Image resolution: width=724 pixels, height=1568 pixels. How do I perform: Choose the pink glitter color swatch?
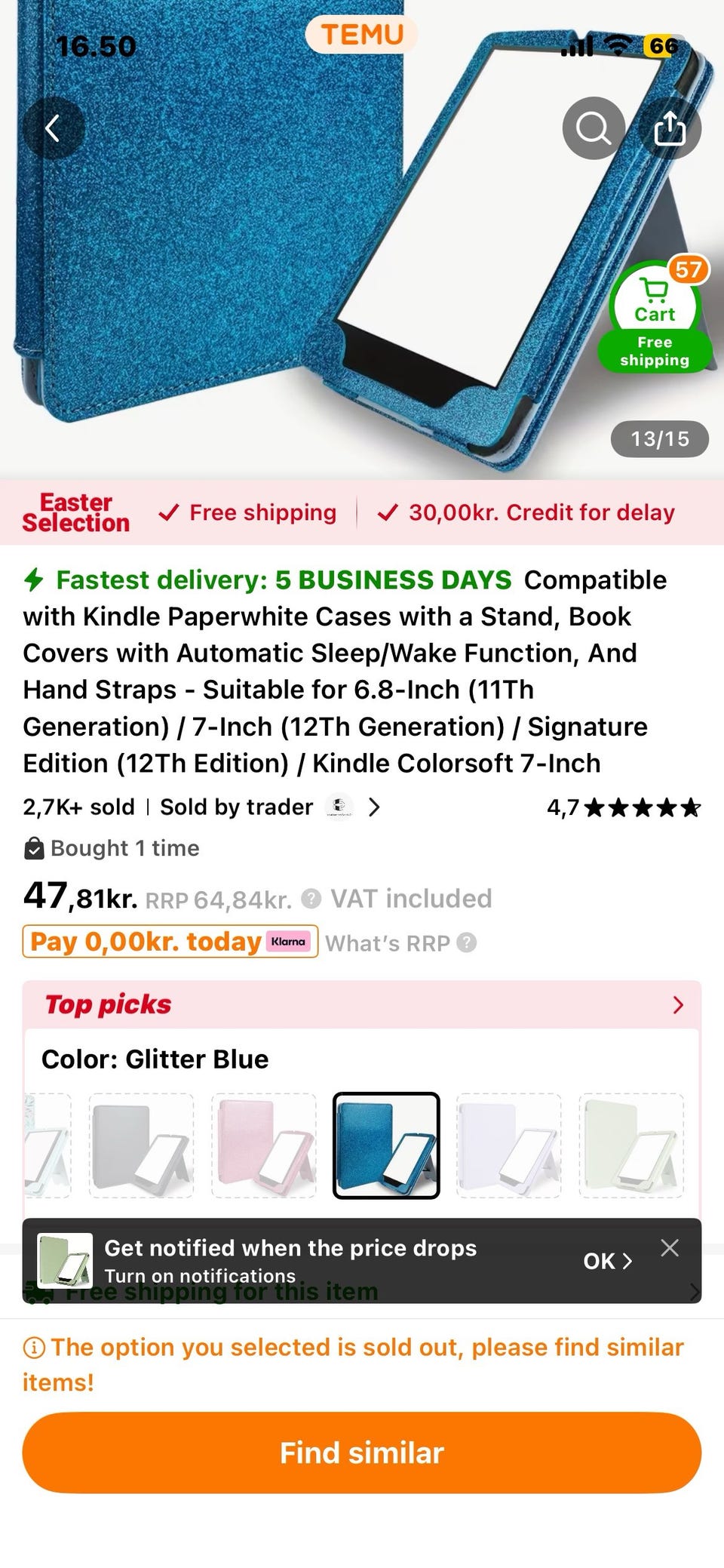263,1145
